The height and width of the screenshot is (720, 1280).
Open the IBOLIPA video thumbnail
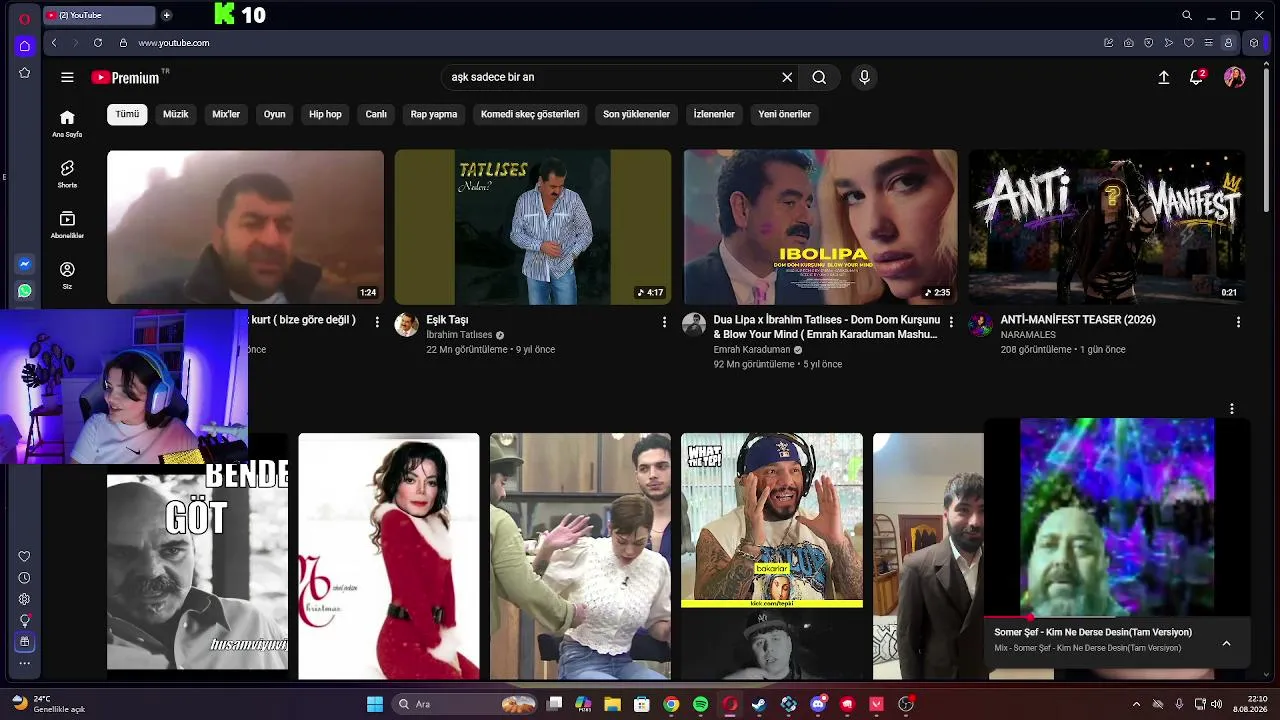pyautogui.click(x=820, y=227)
